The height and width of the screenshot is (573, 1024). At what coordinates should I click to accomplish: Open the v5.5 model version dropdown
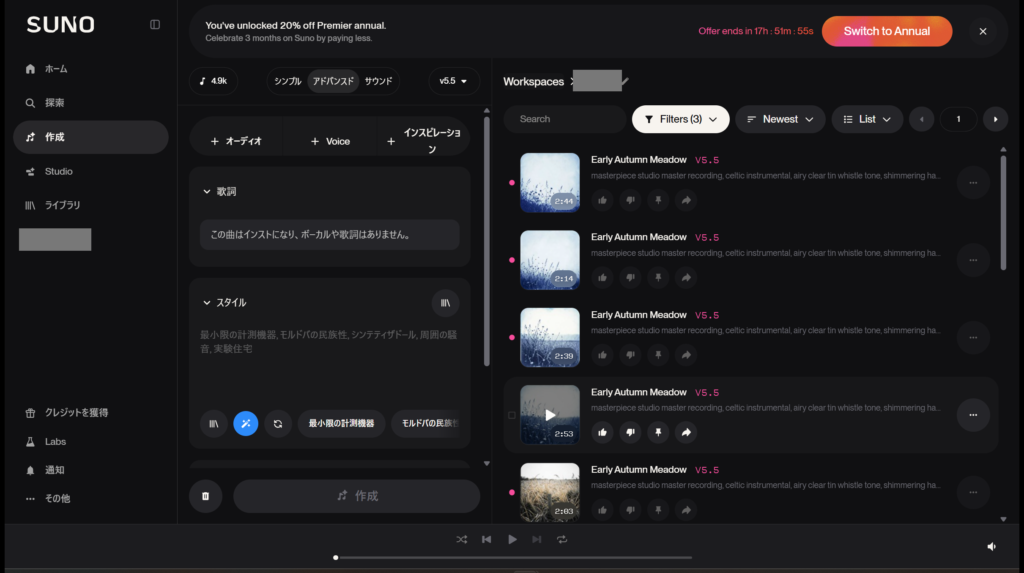point(453,81)
